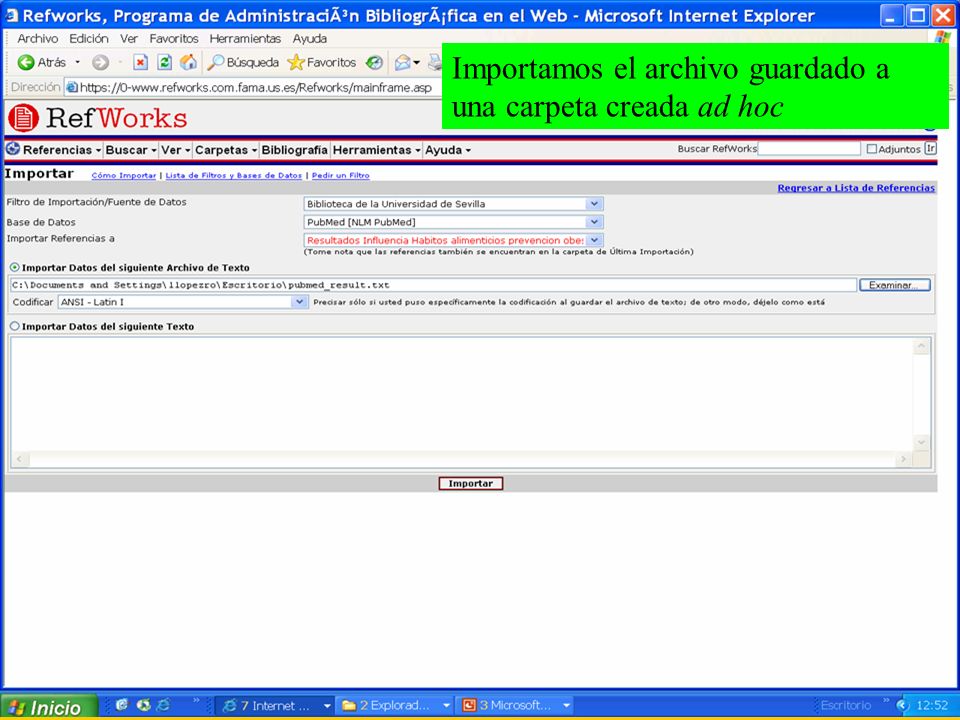Click the Internet Explorer quick launch icon

point(163,705)
